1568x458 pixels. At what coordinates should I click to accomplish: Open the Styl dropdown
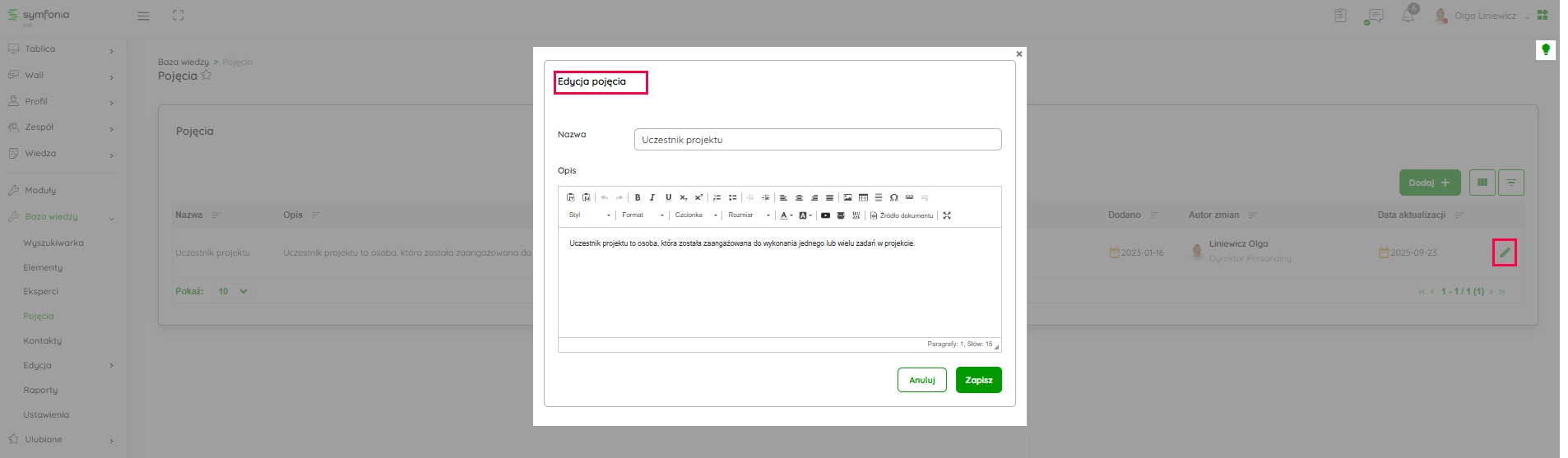point(590,215)
